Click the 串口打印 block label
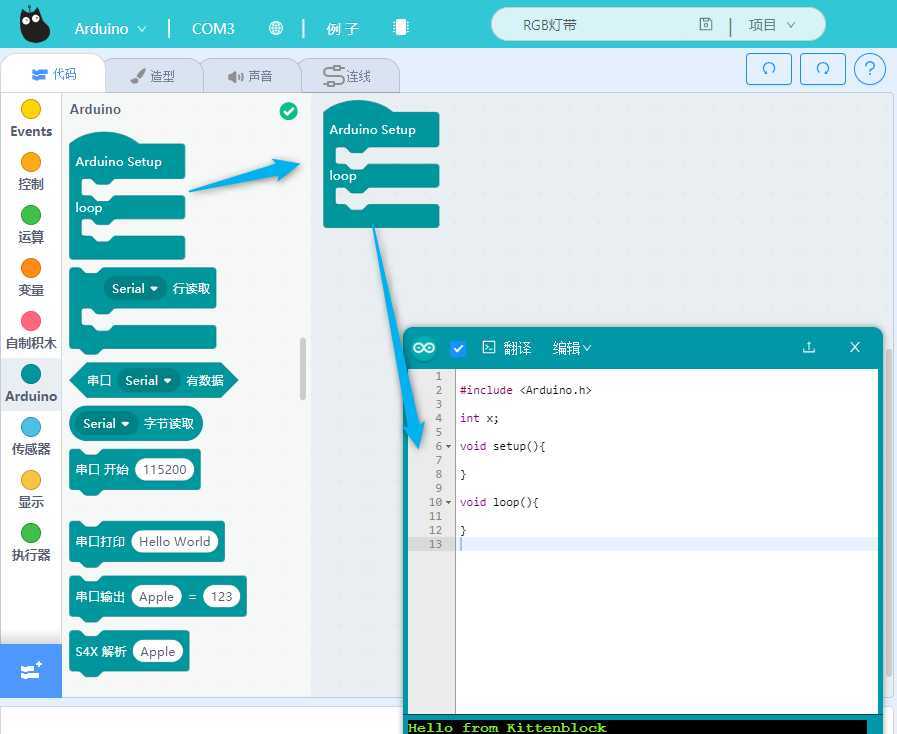 point(100,542)
